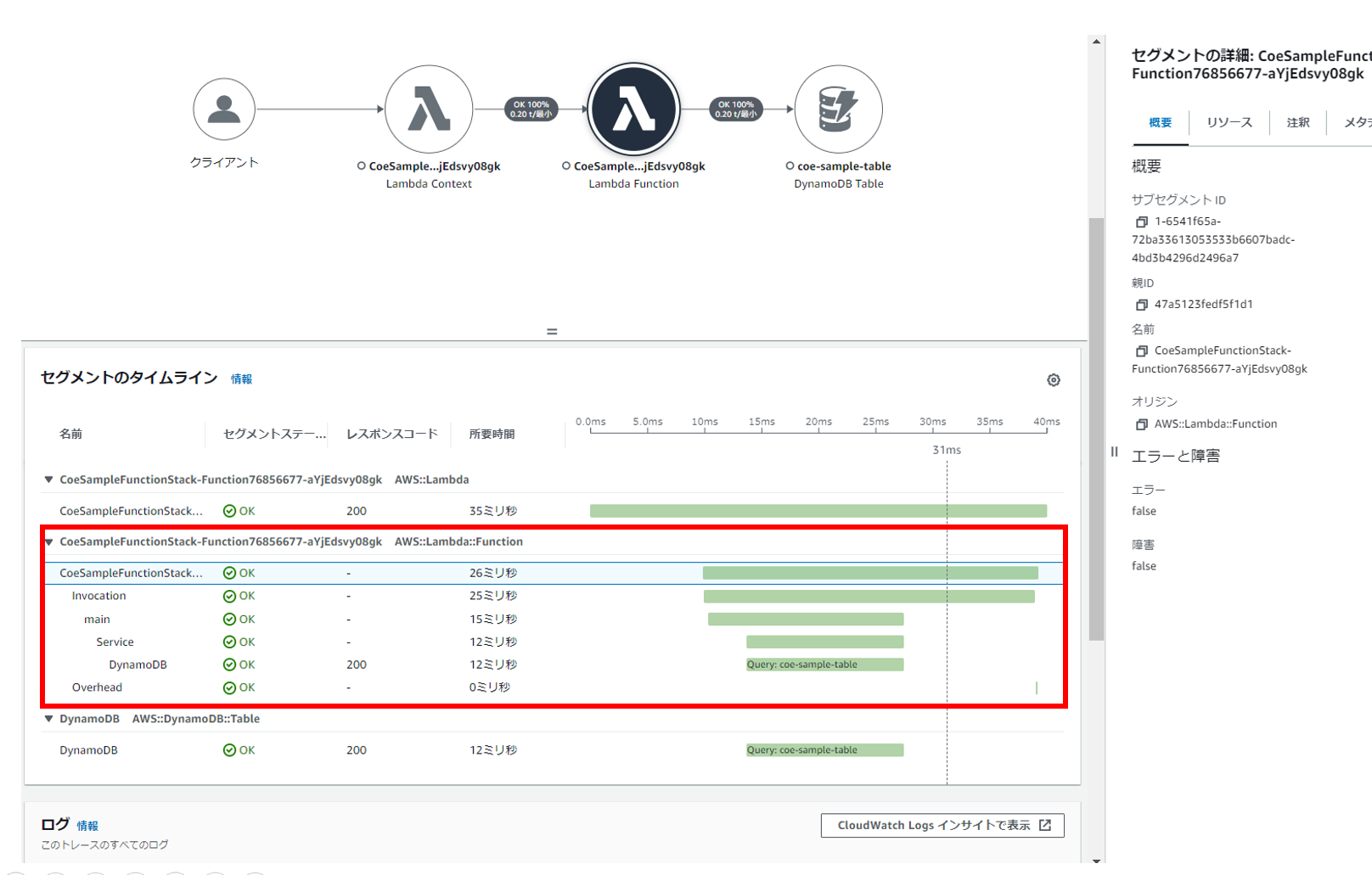Copy the AWS::Lambda::Function origin value
This screenshot has height=875, width=1372.
point(1141,424)
